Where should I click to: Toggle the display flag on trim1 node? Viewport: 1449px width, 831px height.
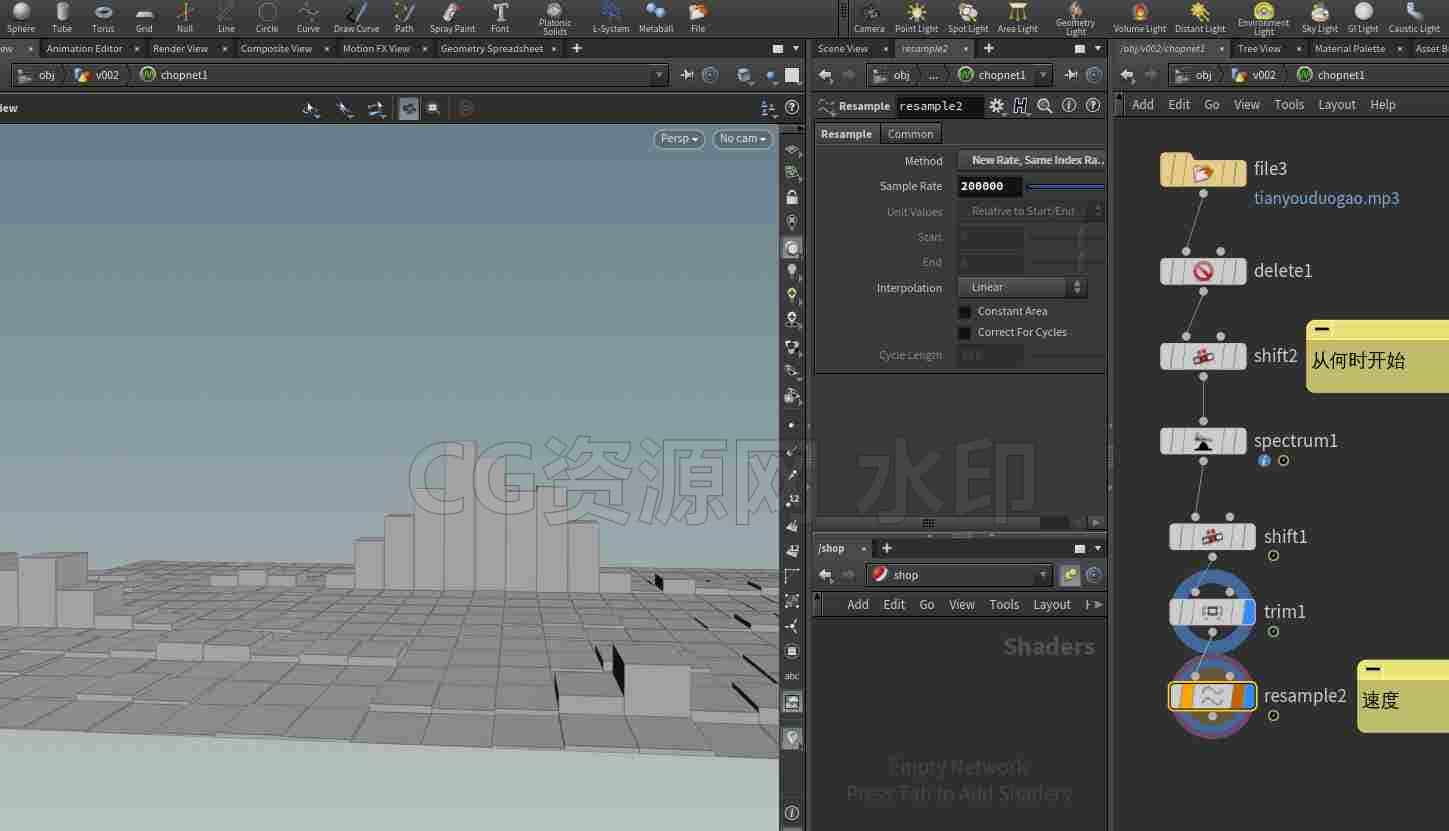1247,612
